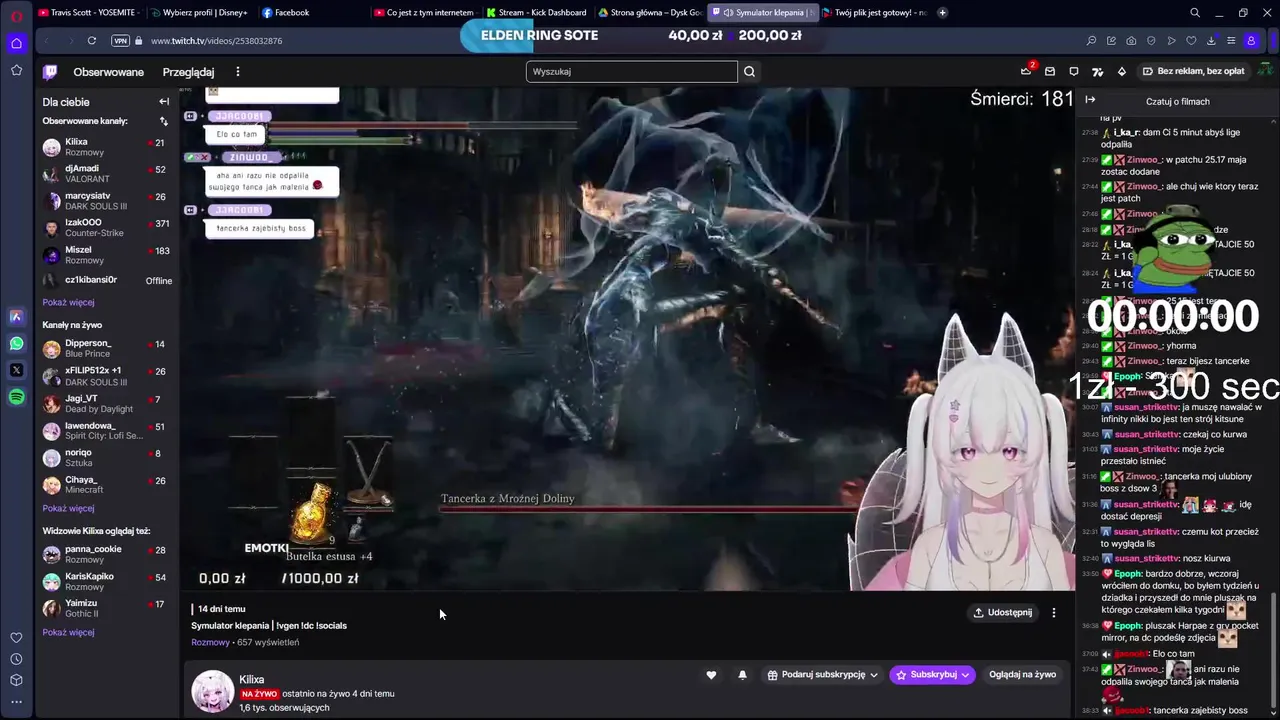Reload the page
1280x720 pixels.
point(91,41)
